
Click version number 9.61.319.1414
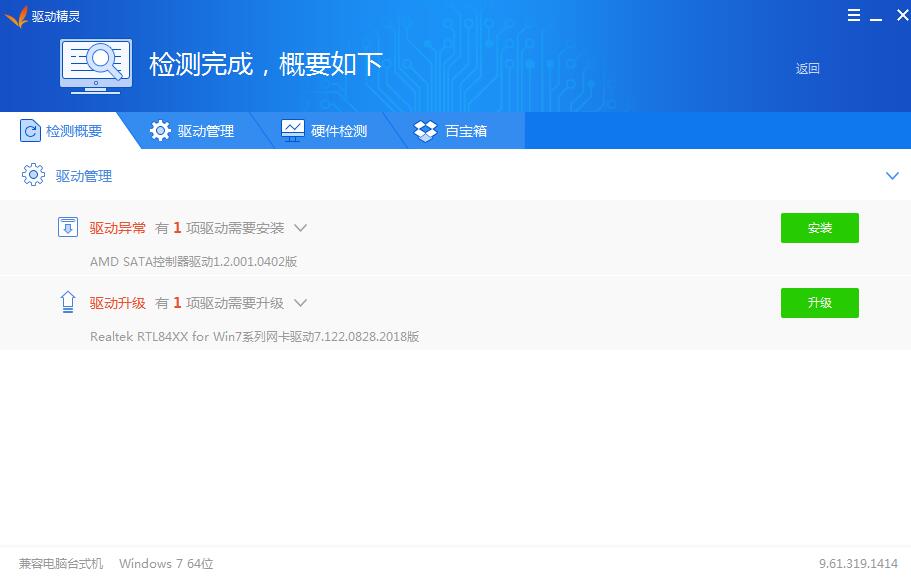coord(858,564)
